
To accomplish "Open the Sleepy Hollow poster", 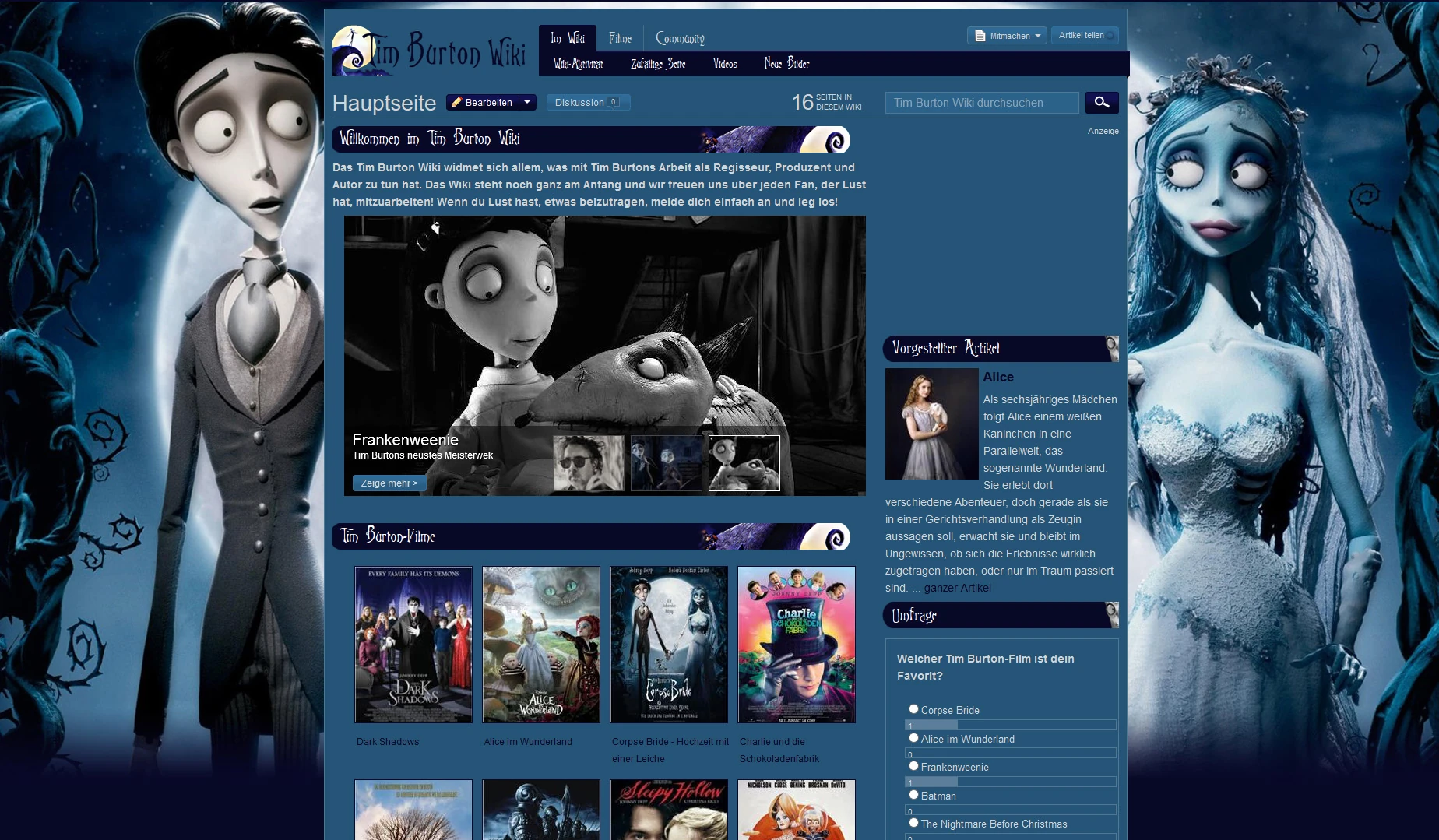I will click(x=669, y=810).
